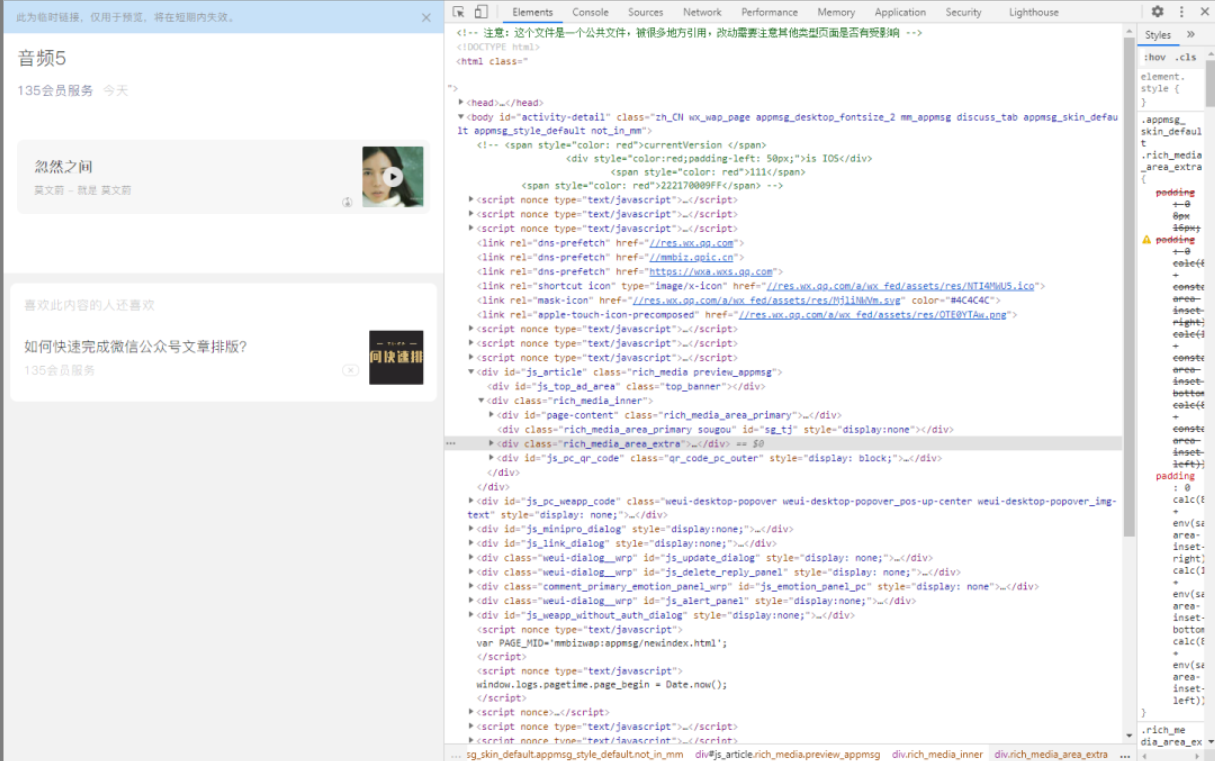This screenshot has height=761, width=1215.
Task: Toggle the device toolbar icon
Action: click(480, 12)
